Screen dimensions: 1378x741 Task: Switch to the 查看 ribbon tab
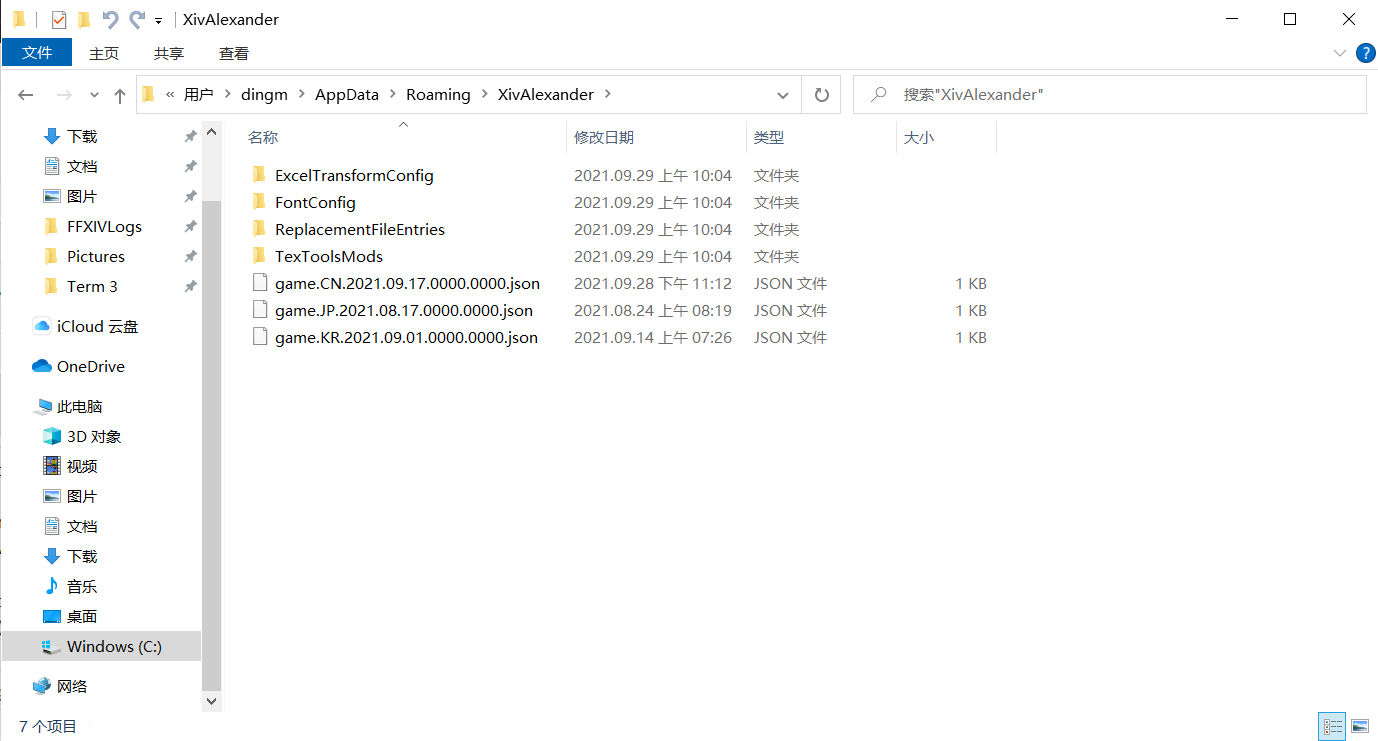(234, 53)
